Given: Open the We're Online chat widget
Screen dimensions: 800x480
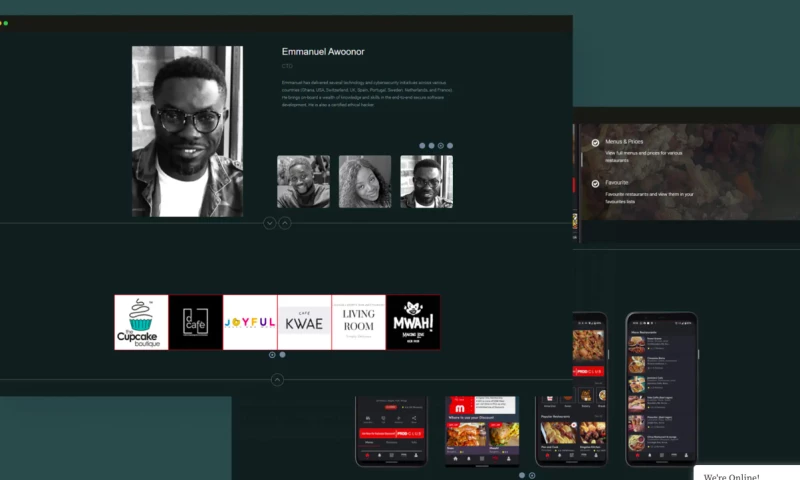Looking at the screenshot, I should coord(745,474).
